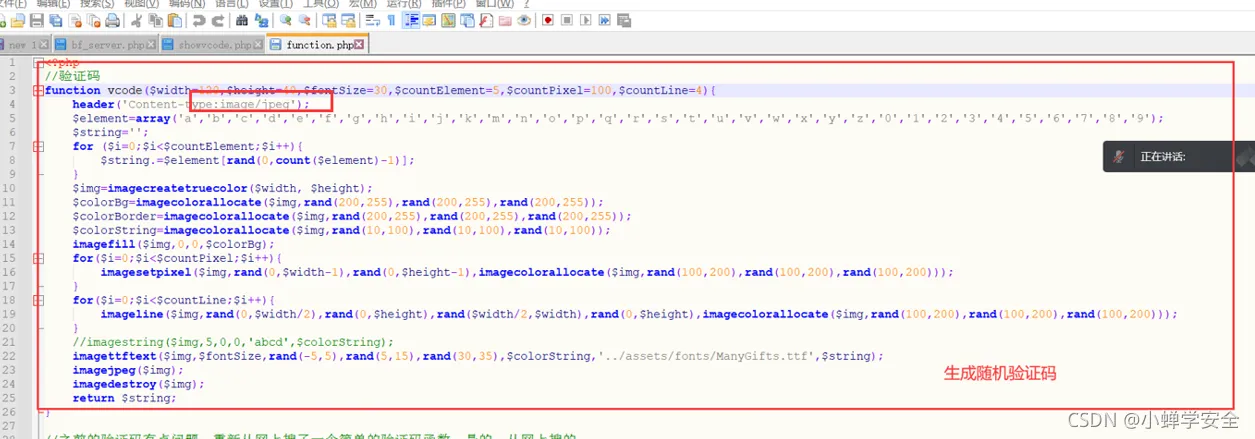Collapse the fold marker at line 1
Viewport: 1255px width, 439px height.
38,62
